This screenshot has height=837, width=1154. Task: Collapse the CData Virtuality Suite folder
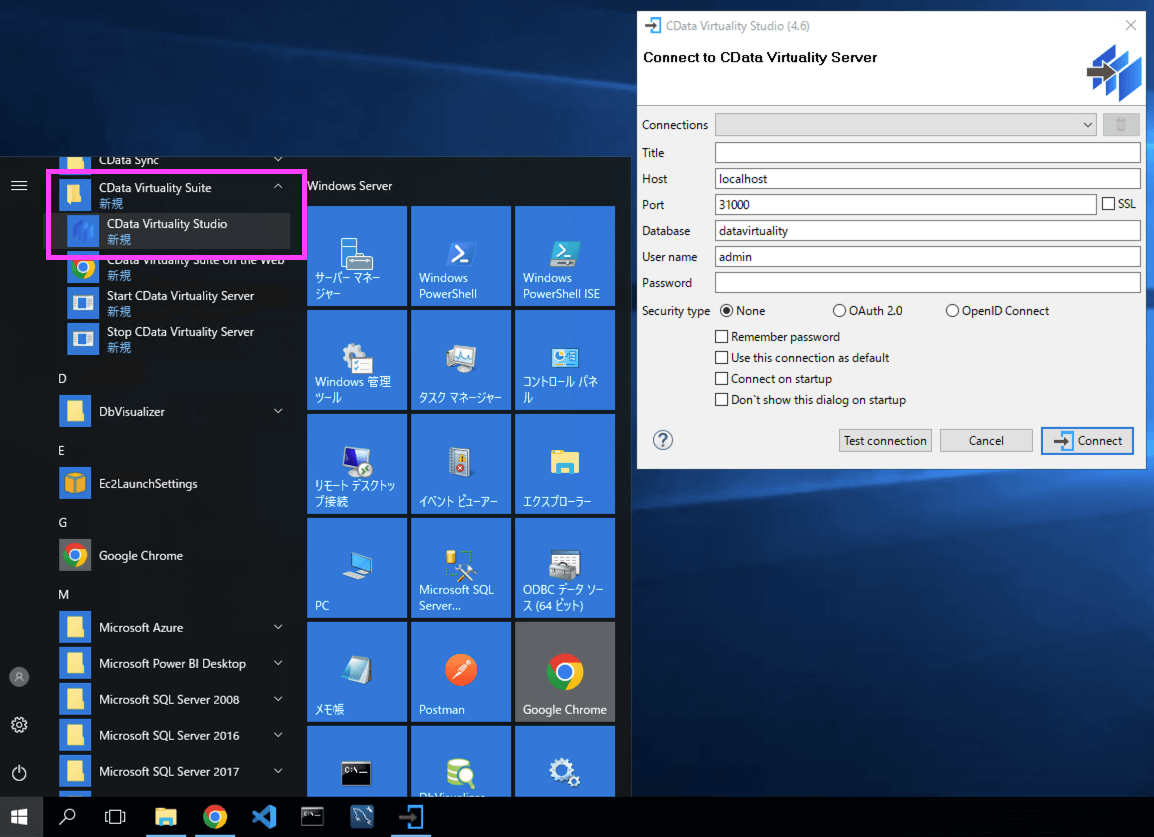pyautogui.click(x=278, y=186)
